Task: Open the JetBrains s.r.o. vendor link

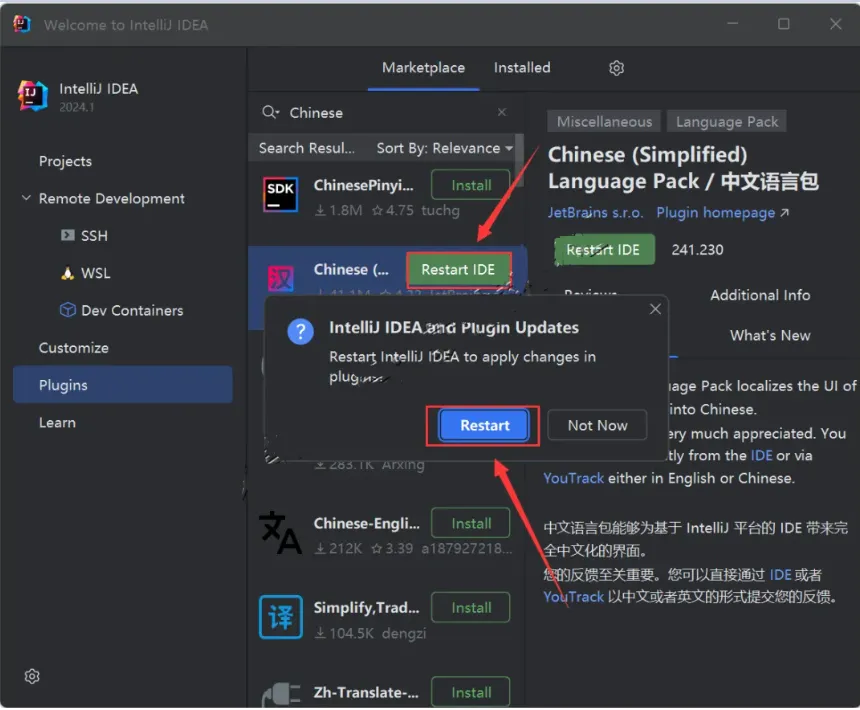Action: click(595, 213)
